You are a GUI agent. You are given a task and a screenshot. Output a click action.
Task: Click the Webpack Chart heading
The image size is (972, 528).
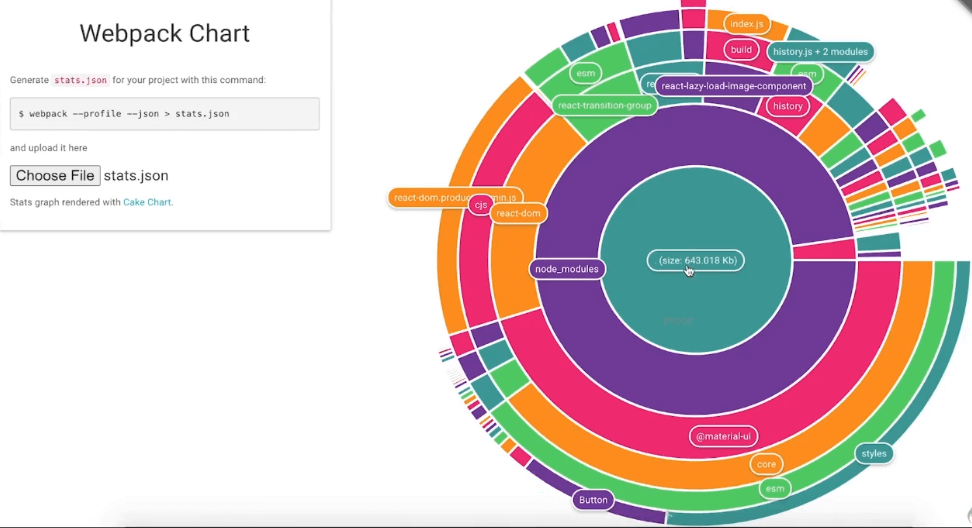164,33
